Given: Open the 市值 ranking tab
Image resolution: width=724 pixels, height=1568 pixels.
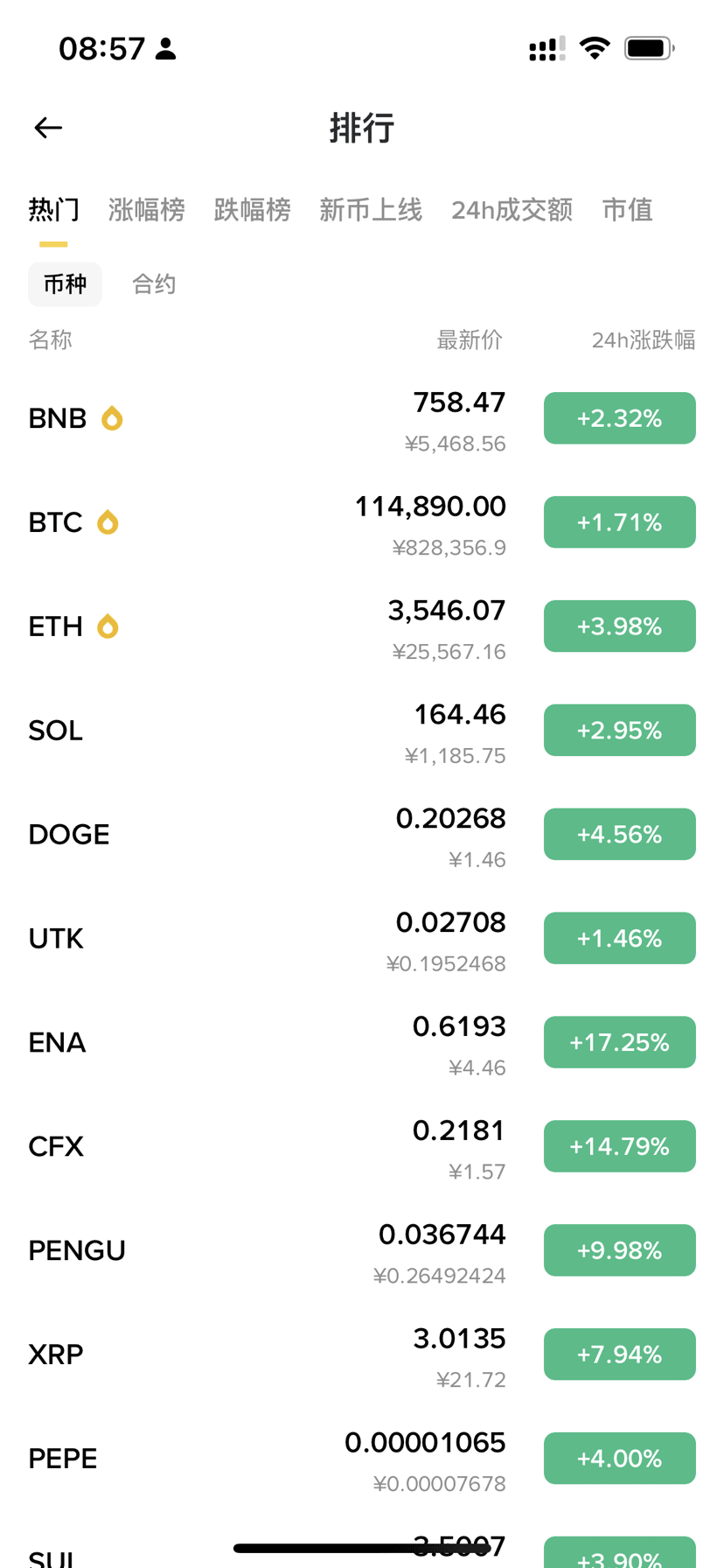Looking at the screenshot, I should (x=628, y=210).
